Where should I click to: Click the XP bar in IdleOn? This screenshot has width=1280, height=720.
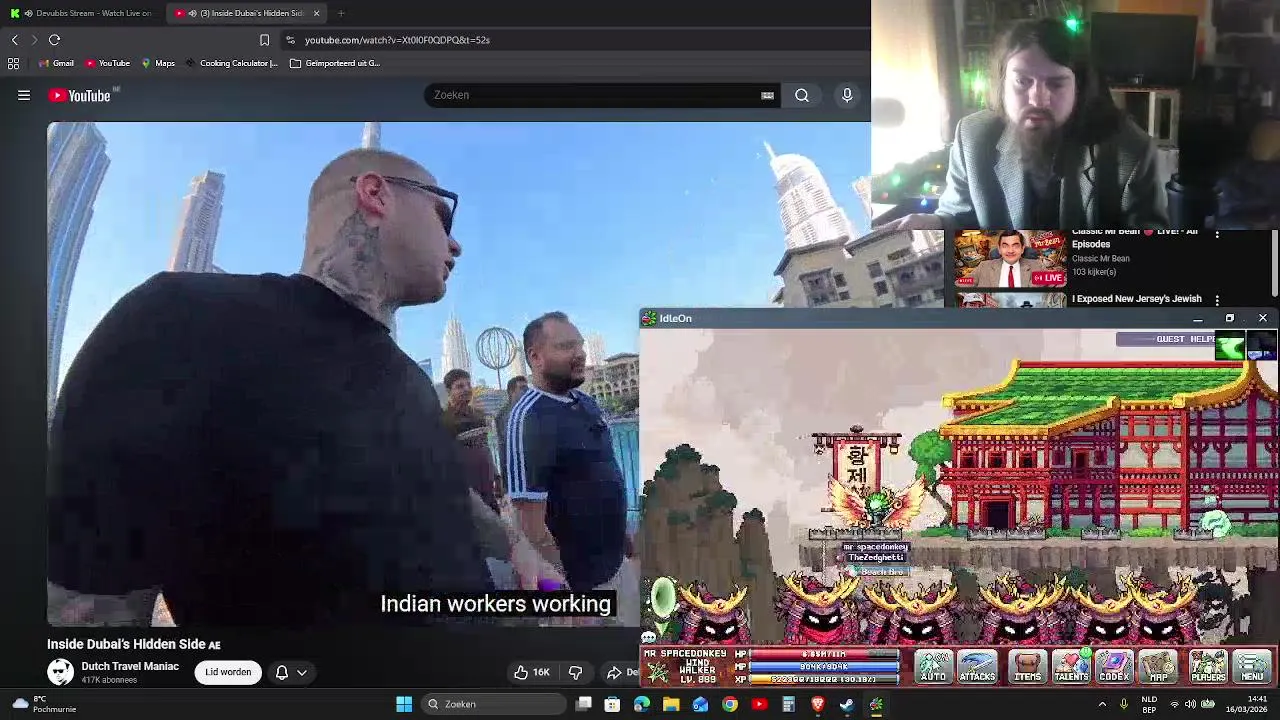(823, 679)
